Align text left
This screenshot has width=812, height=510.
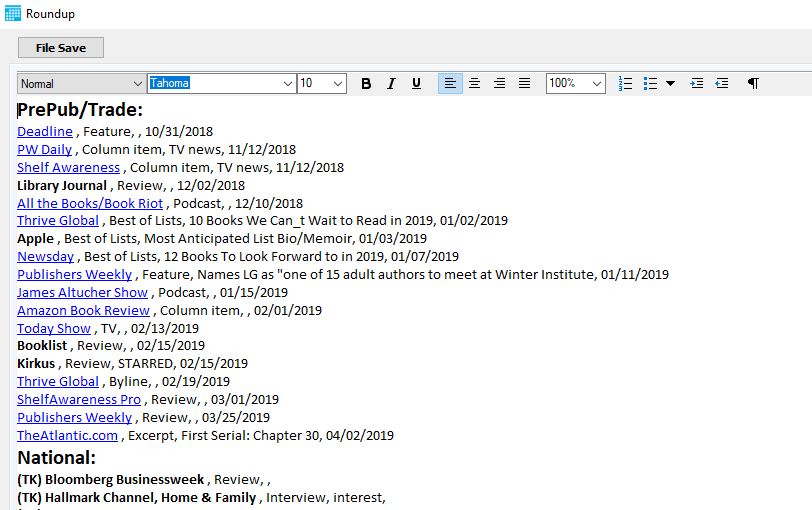tap(450, 84)
